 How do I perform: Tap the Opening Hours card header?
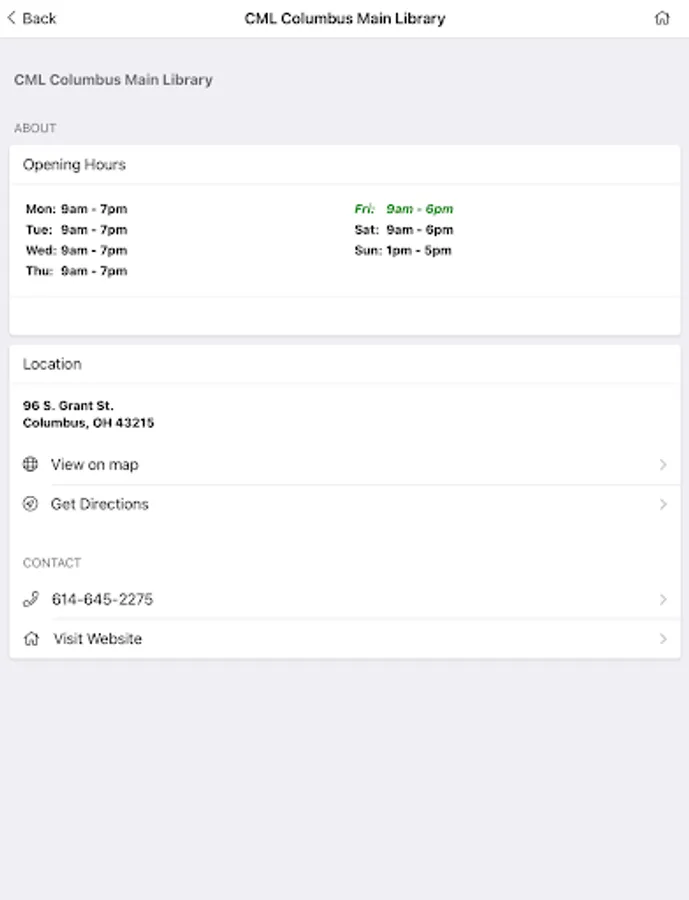(x=75, y=165)
